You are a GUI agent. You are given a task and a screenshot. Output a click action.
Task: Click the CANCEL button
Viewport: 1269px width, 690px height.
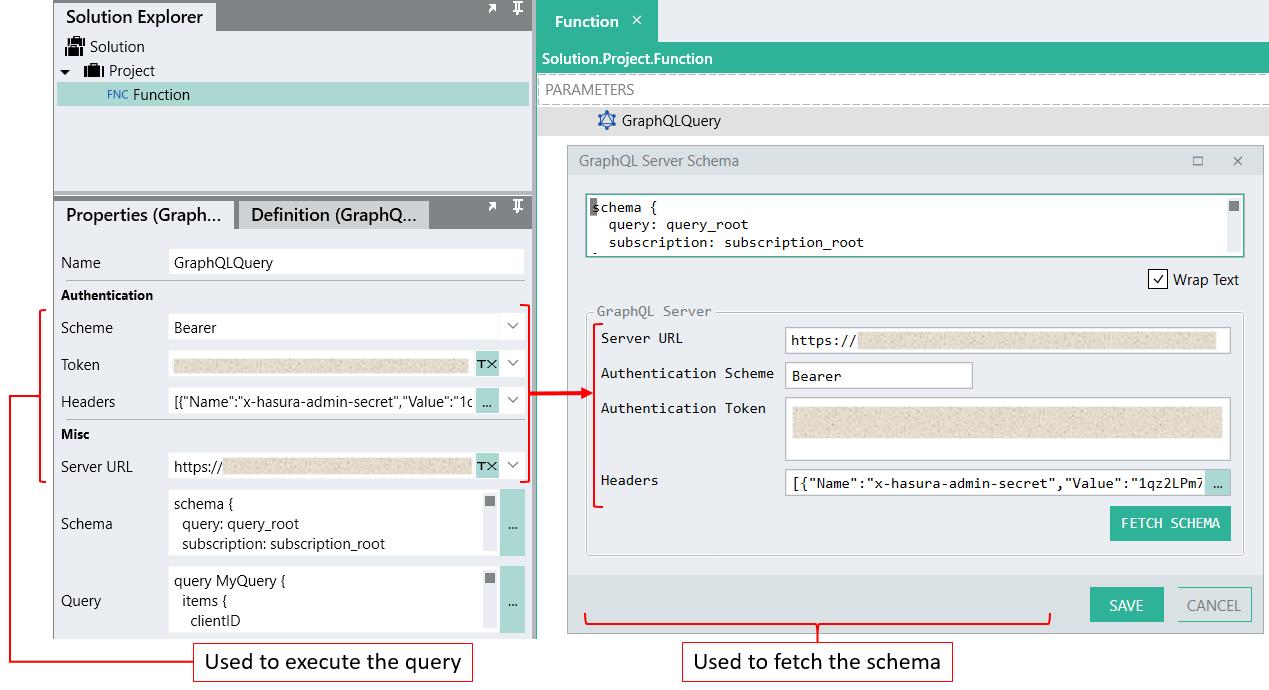pyautogui.click(x=1214, y=605)
